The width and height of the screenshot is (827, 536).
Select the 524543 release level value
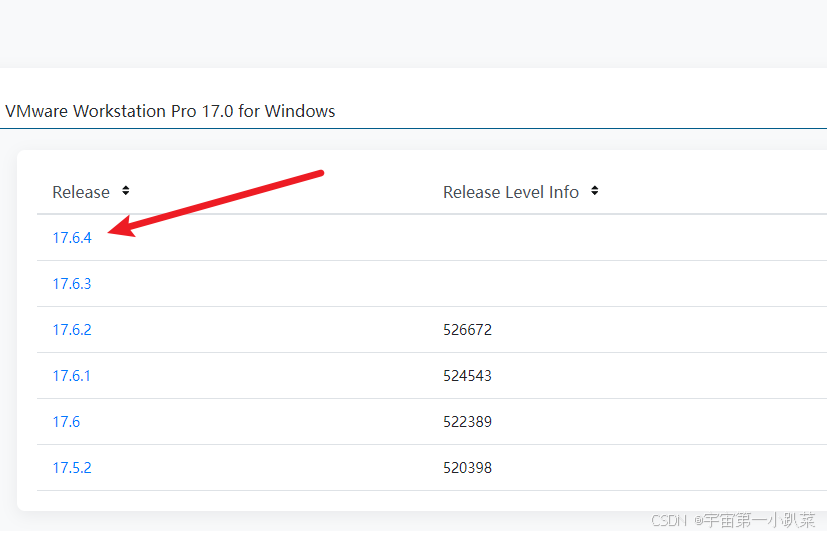tap(467, 376)
